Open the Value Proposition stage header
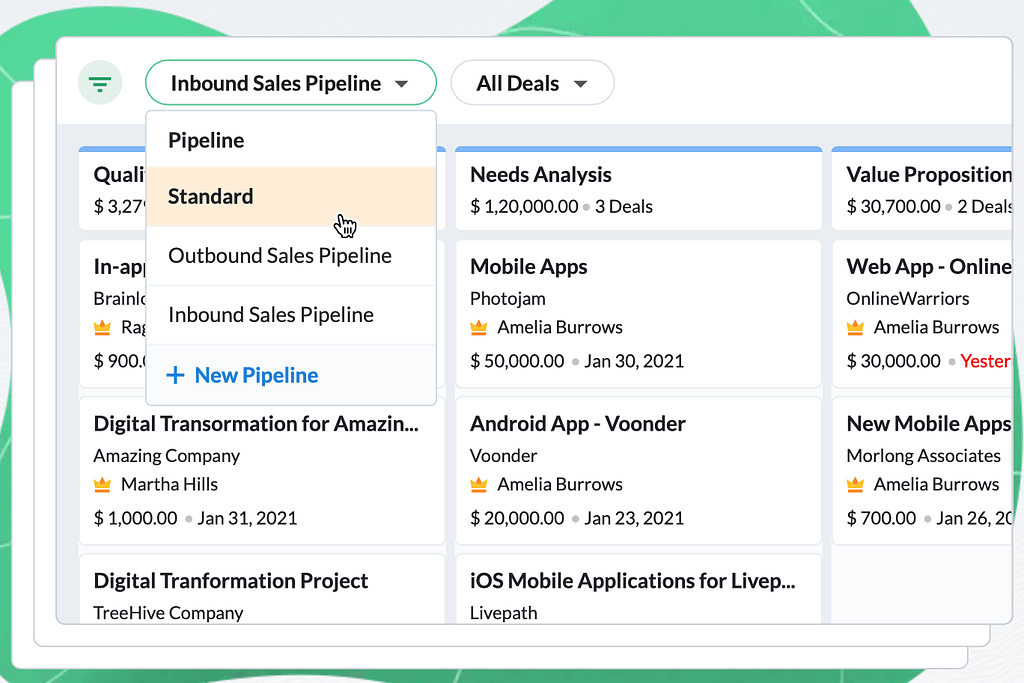The image size is (1024, 683). tap(922, 189)
